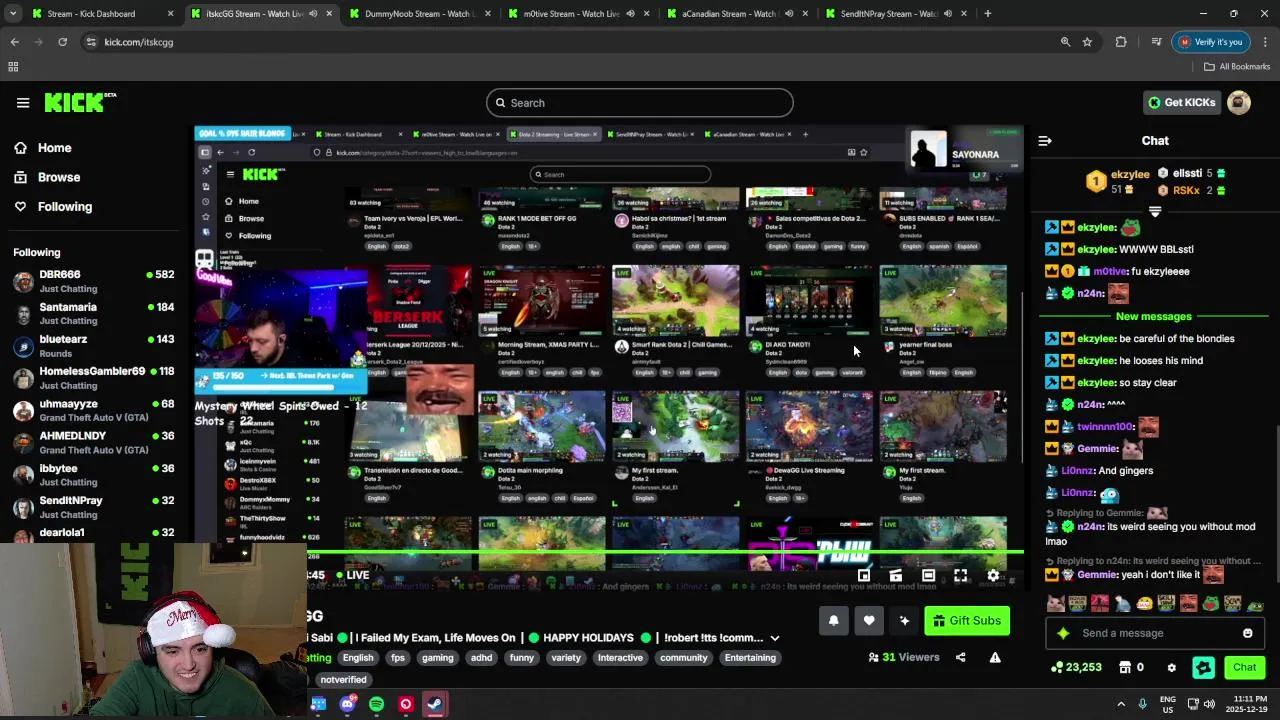
Task: Bookmark this page star icon
Action: [x=1087, y=42]
